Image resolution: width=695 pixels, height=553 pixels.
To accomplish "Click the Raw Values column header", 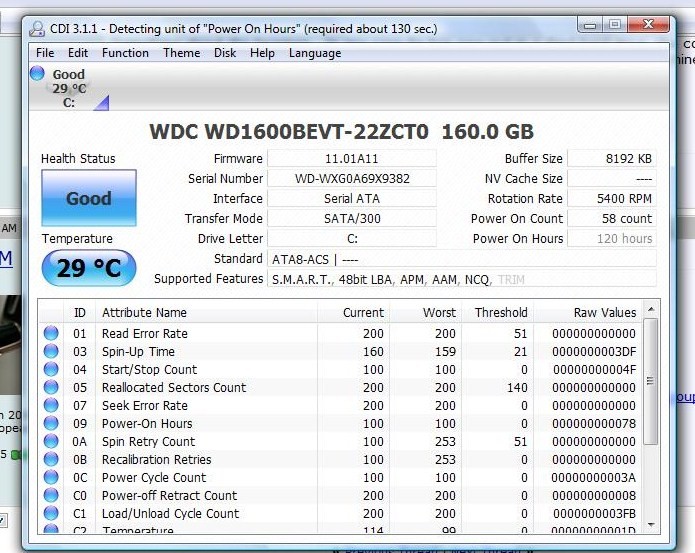I will (587, 313).
